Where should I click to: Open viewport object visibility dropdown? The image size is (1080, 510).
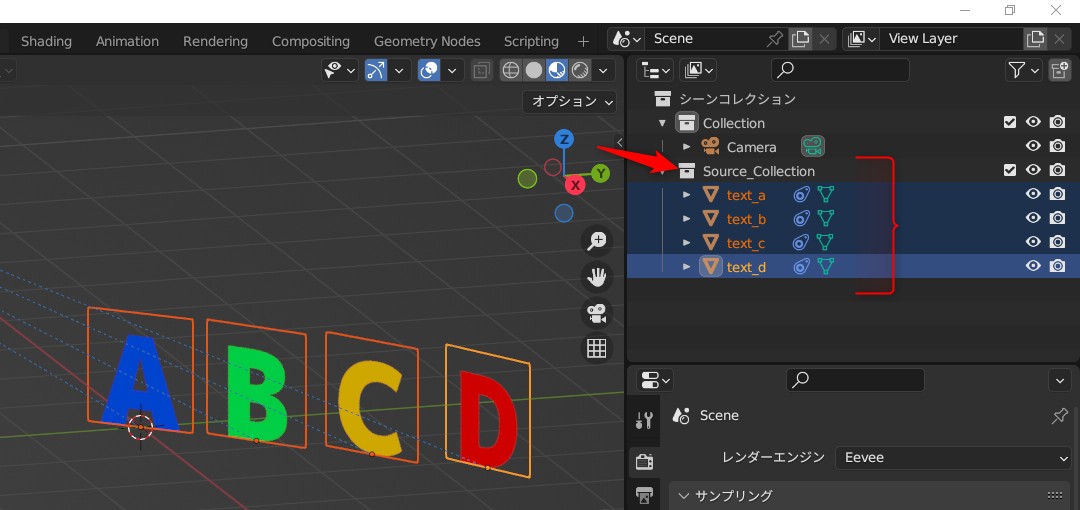(340, 70)
